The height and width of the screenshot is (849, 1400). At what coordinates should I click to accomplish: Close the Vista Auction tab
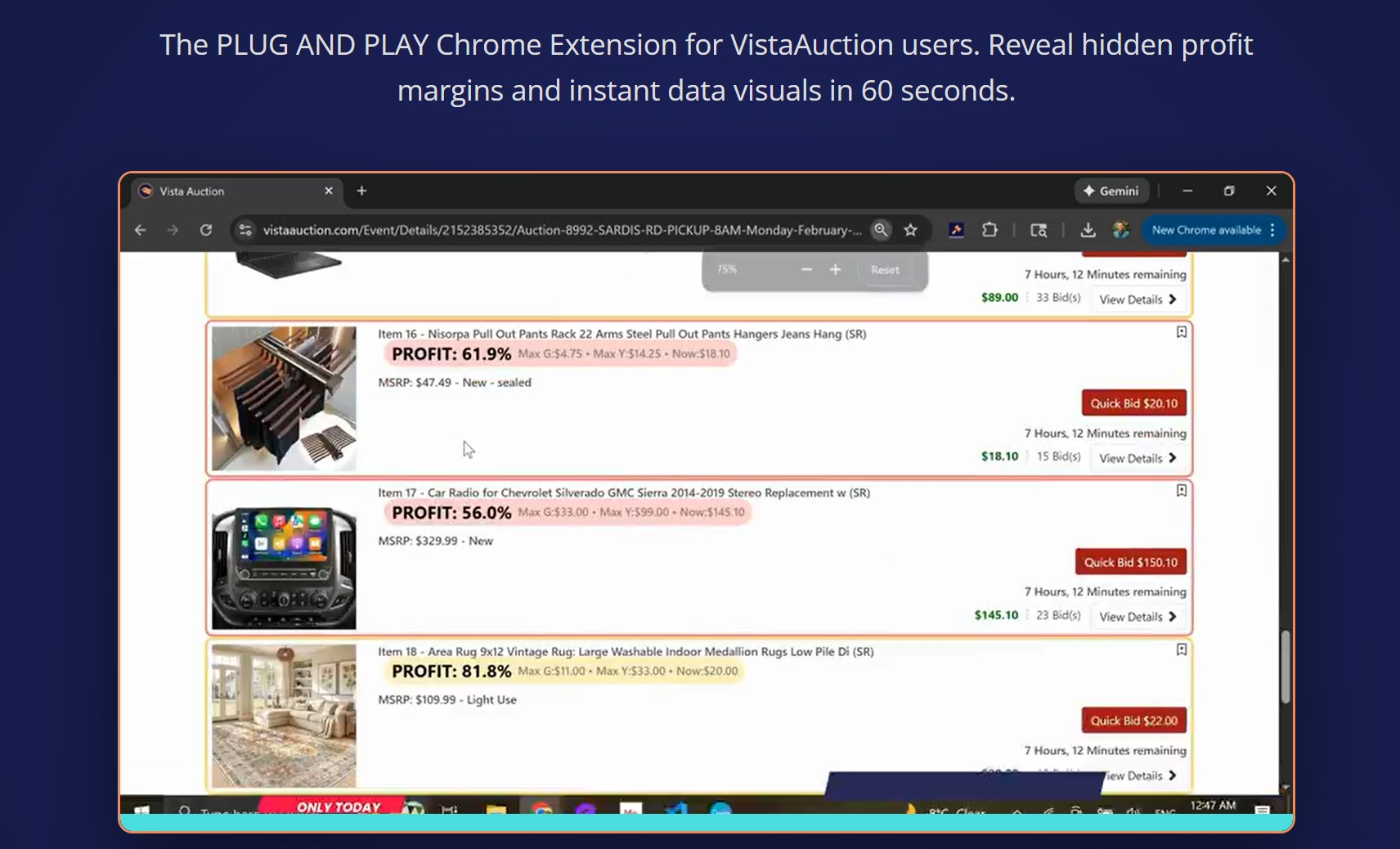click(329, 191)
